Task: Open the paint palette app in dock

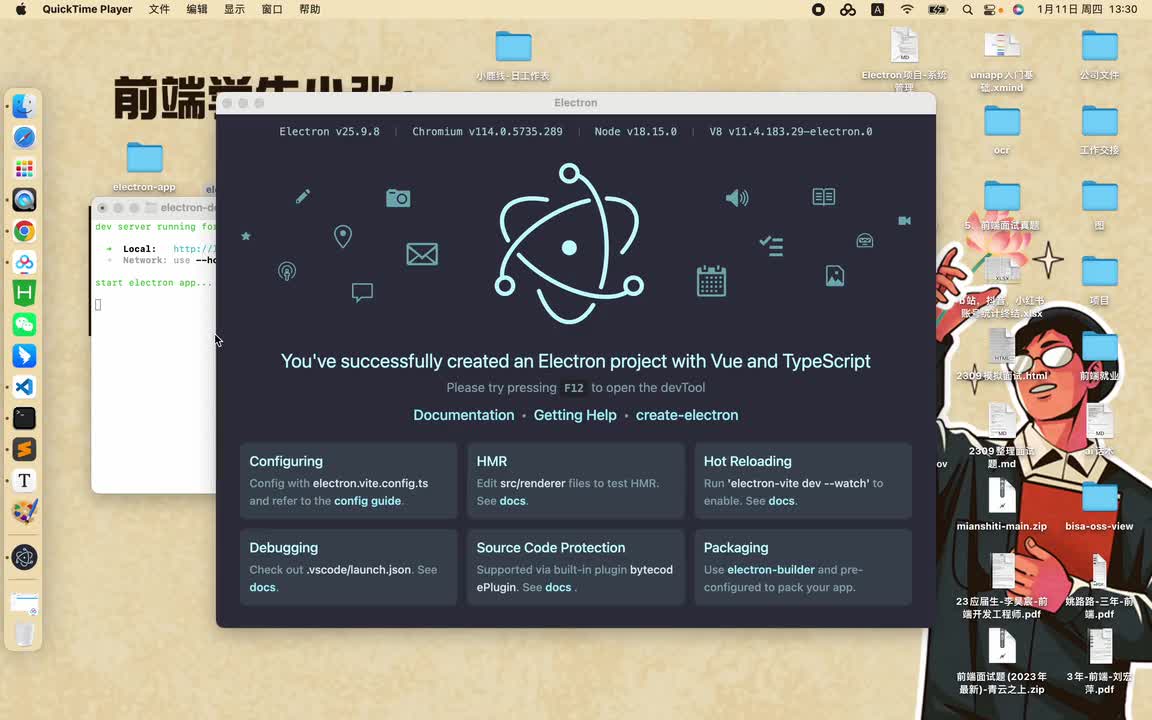Action: (x=24, y=511)
